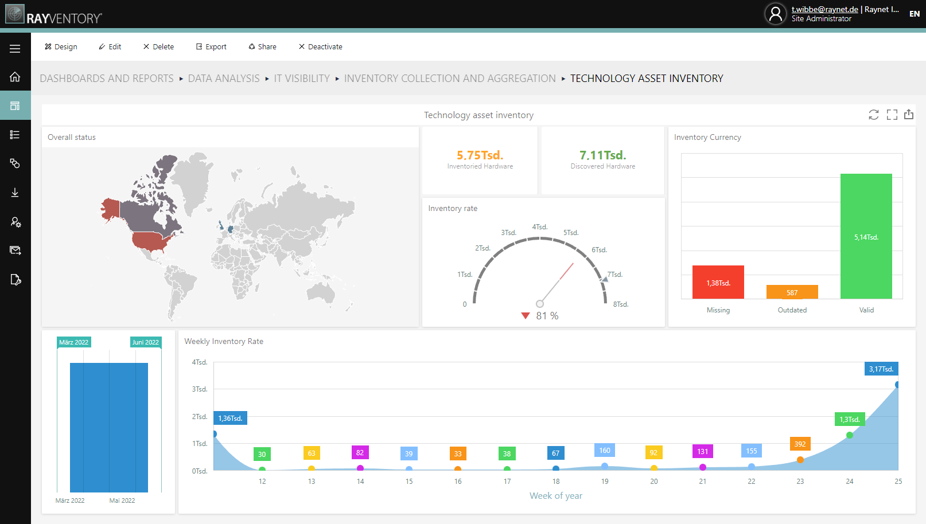The image size is (926, 524).
Task: Click the Design toolbar button
Action: [x=61, y=47]
